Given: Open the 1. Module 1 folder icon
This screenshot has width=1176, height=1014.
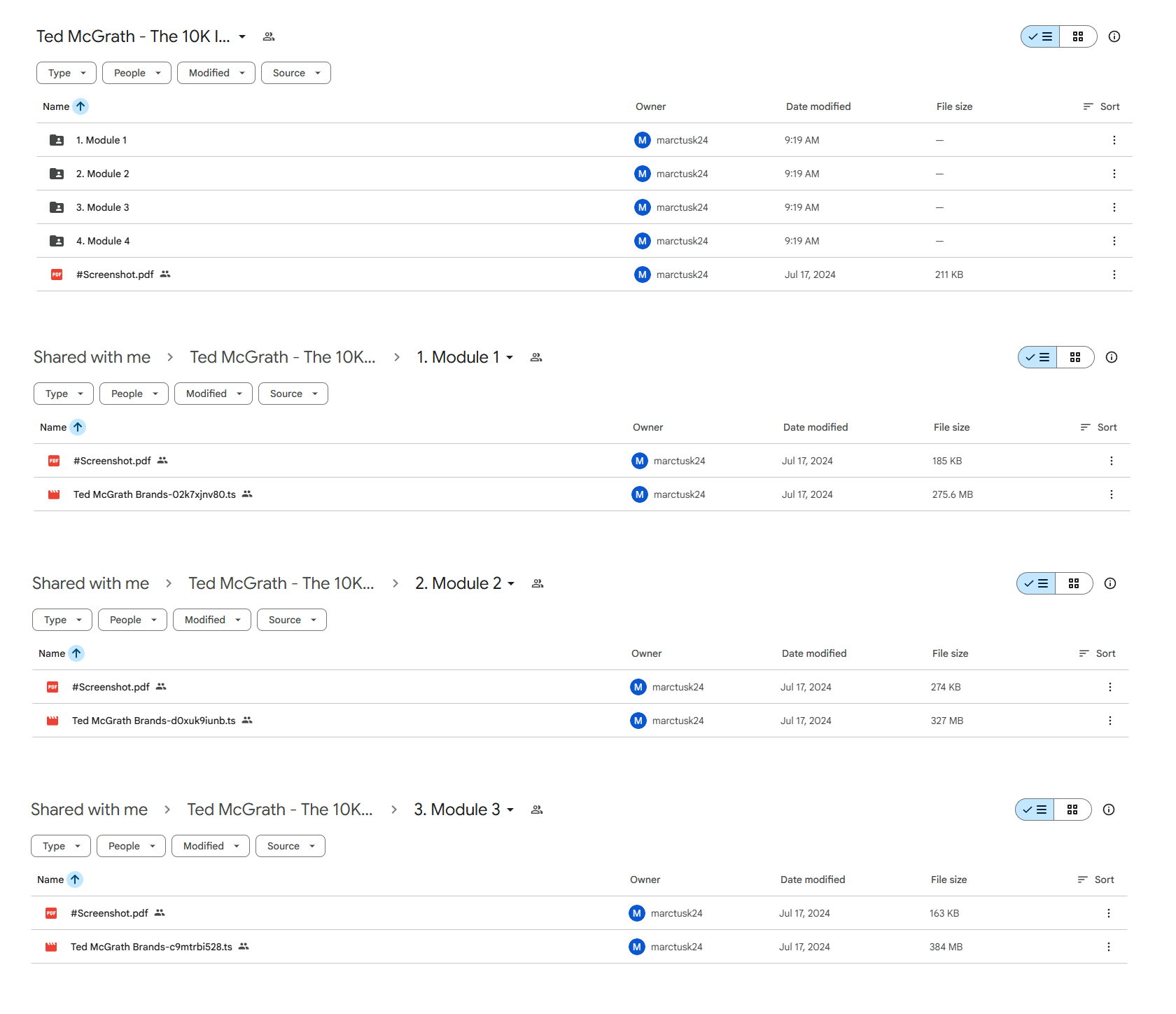Looking at the screenshot, I should 57,140.
